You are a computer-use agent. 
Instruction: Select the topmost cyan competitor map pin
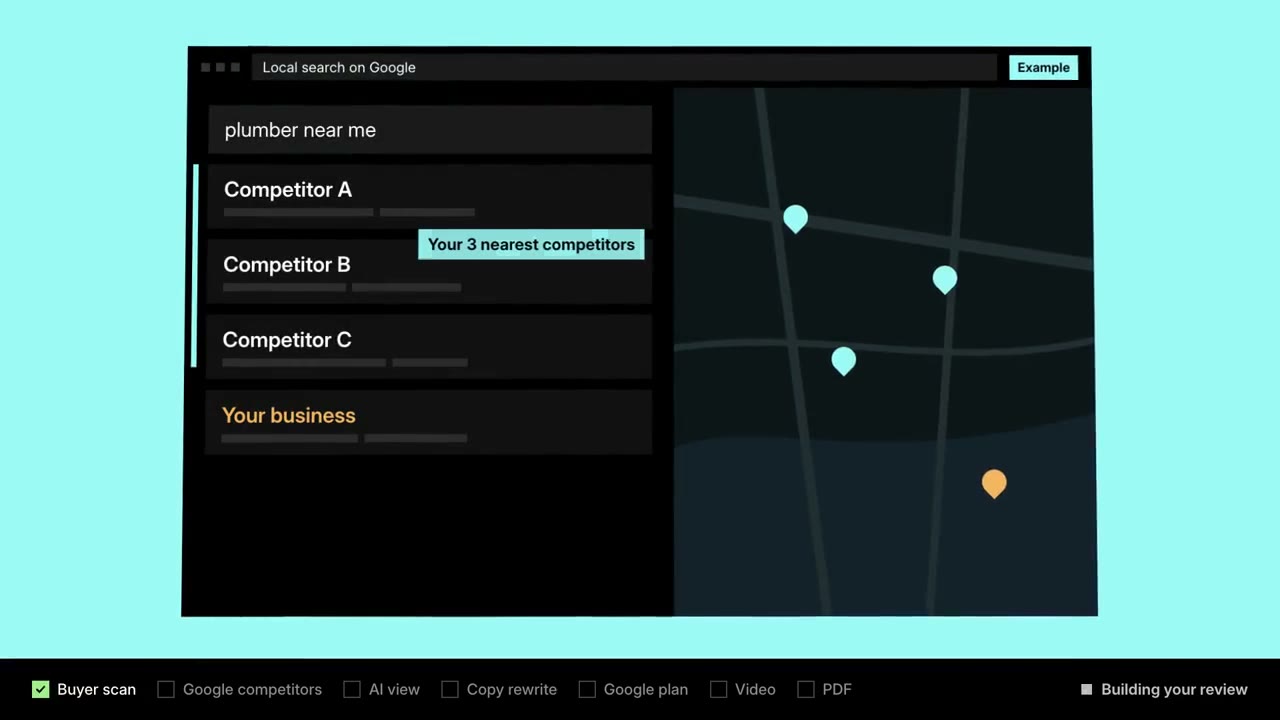tap(795, 219)
